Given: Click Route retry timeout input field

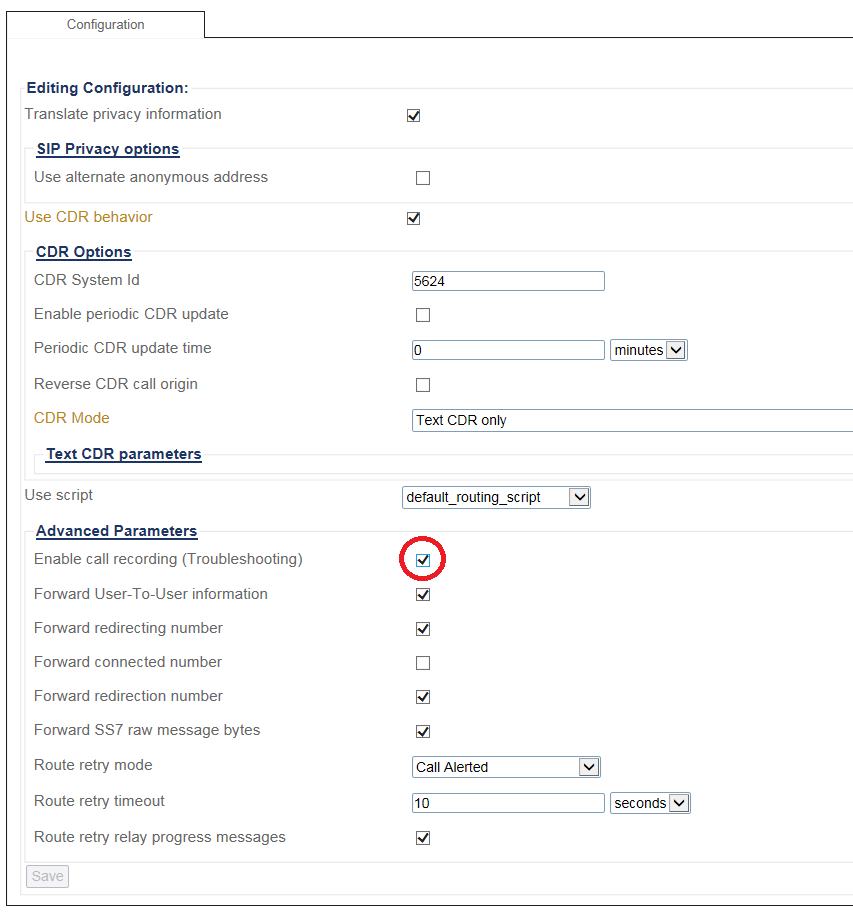Looking at the screenshot, I should coord(508,803).
